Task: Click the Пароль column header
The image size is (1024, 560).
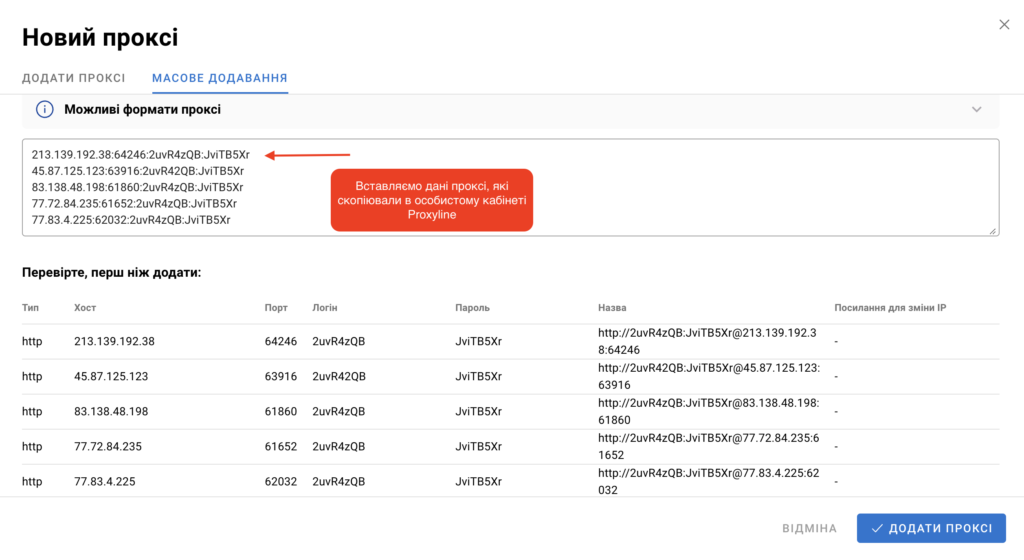Action: [x=472, y=308]
